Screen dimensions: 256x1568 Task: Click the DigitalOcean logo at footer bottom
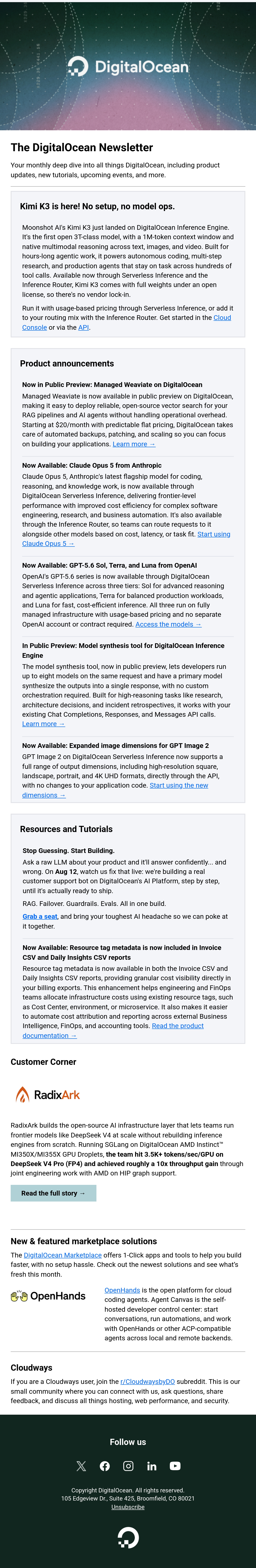(x=128, y=1537)
